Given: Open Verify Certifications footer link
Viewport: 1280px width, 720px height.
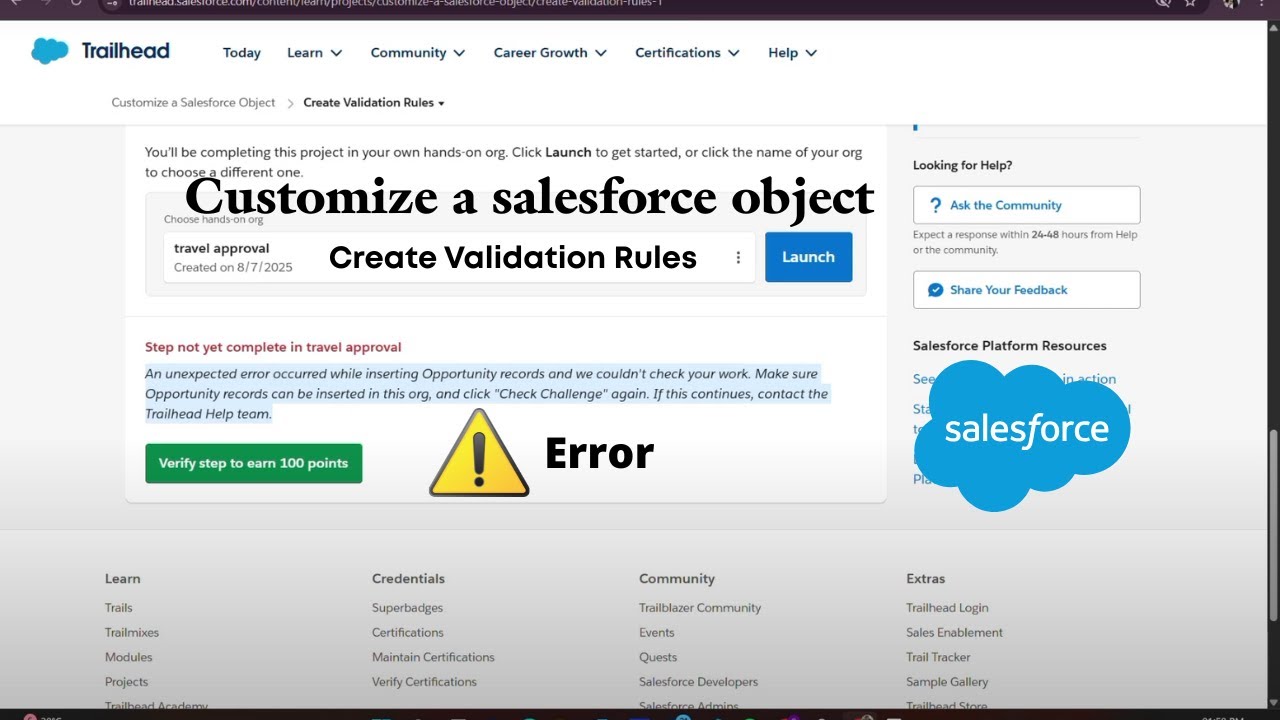Looking at the screenshot, I should pyautogui.click(x=424, y=682).
